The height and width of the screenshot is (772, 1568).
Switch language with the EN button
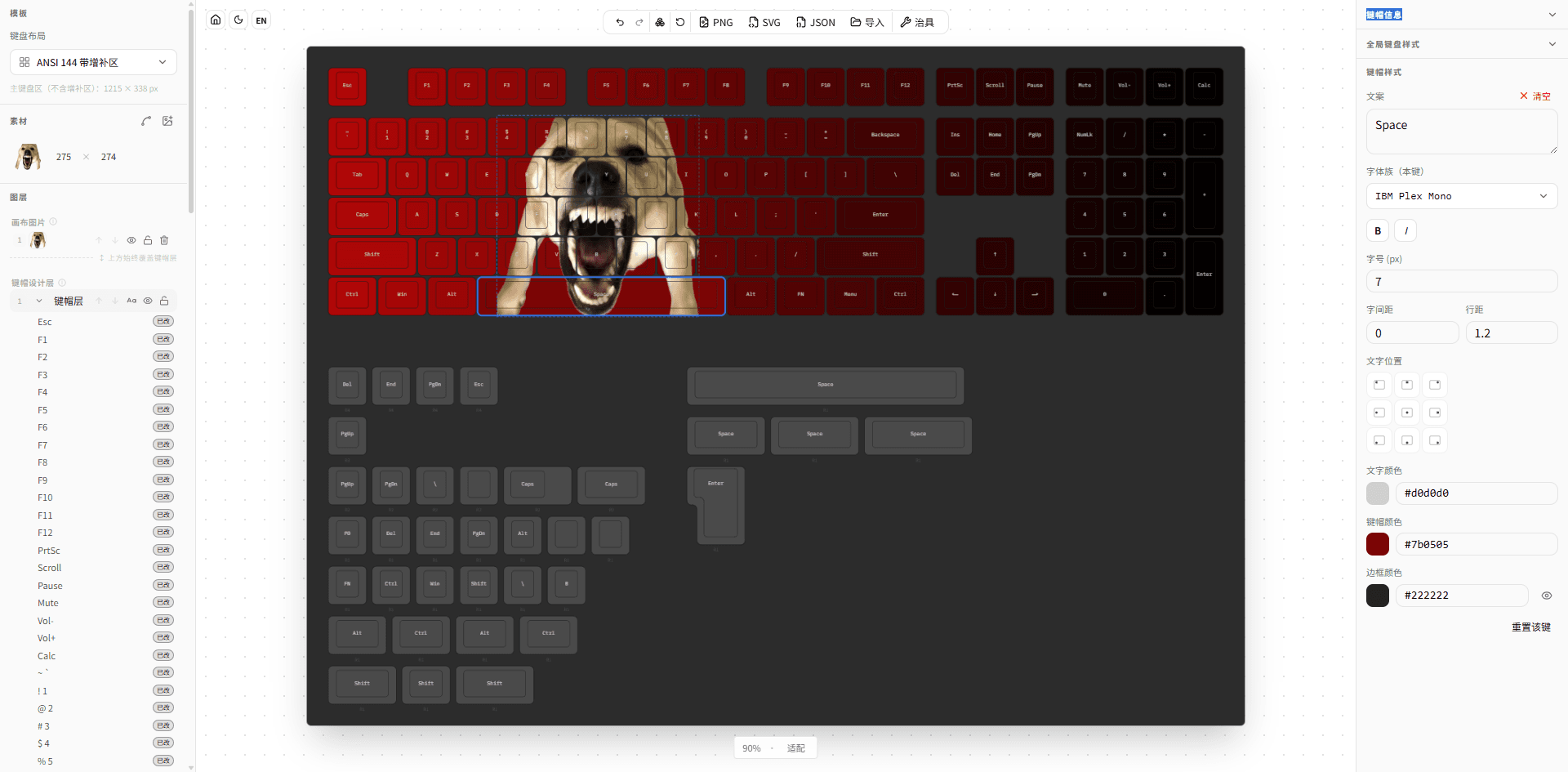(x=261, y=20)
